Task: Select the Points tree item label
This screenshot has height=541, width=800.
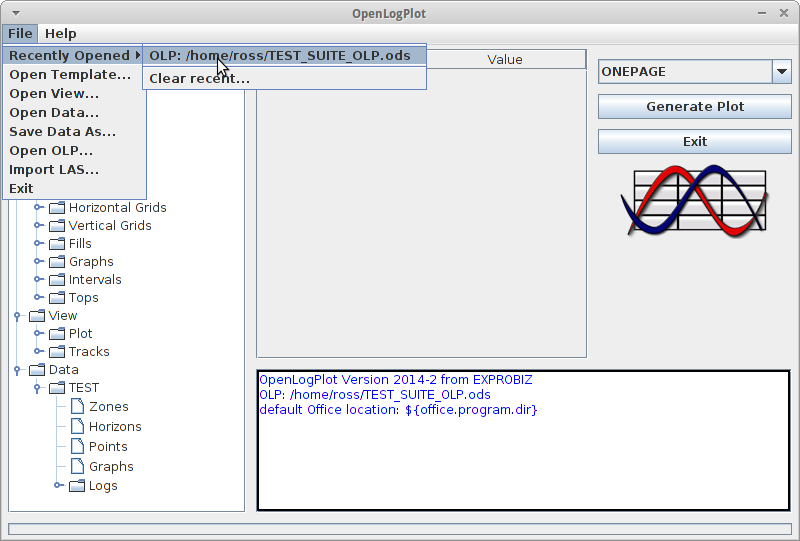Action: tap(108, 447)
